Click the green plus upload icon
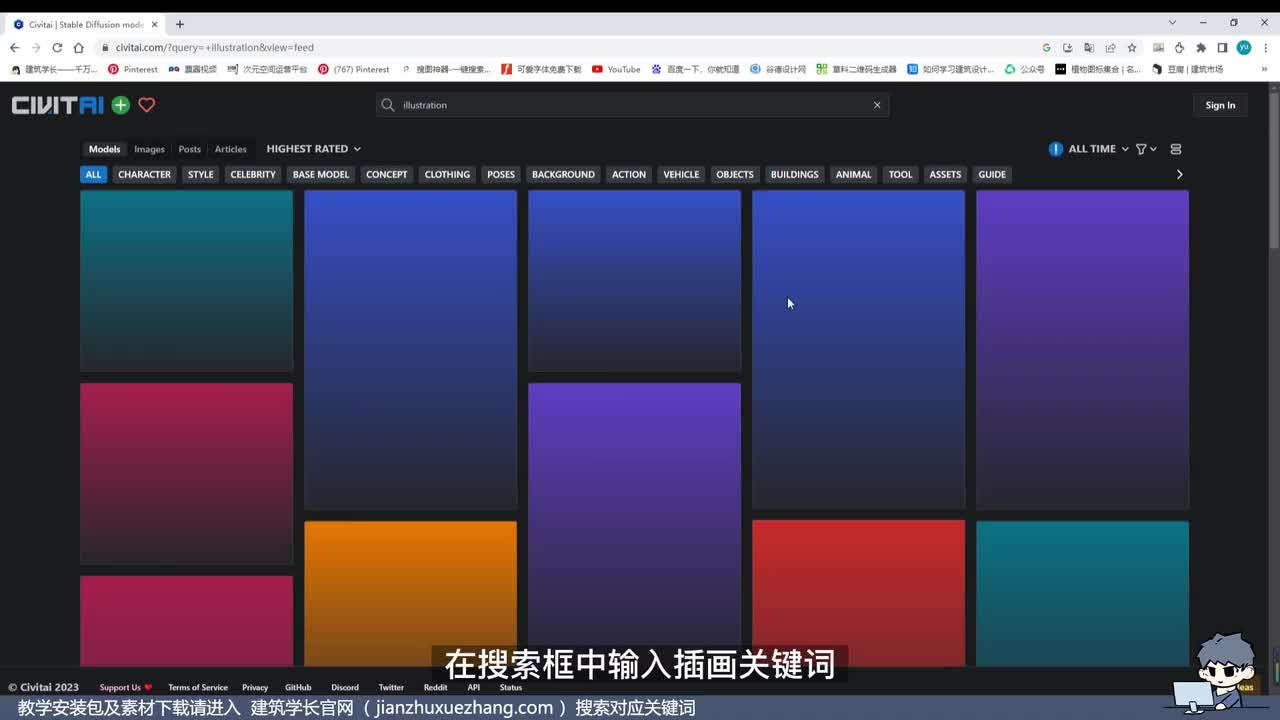This screenshot has height=720, width=1280. [x=120, y=105]
